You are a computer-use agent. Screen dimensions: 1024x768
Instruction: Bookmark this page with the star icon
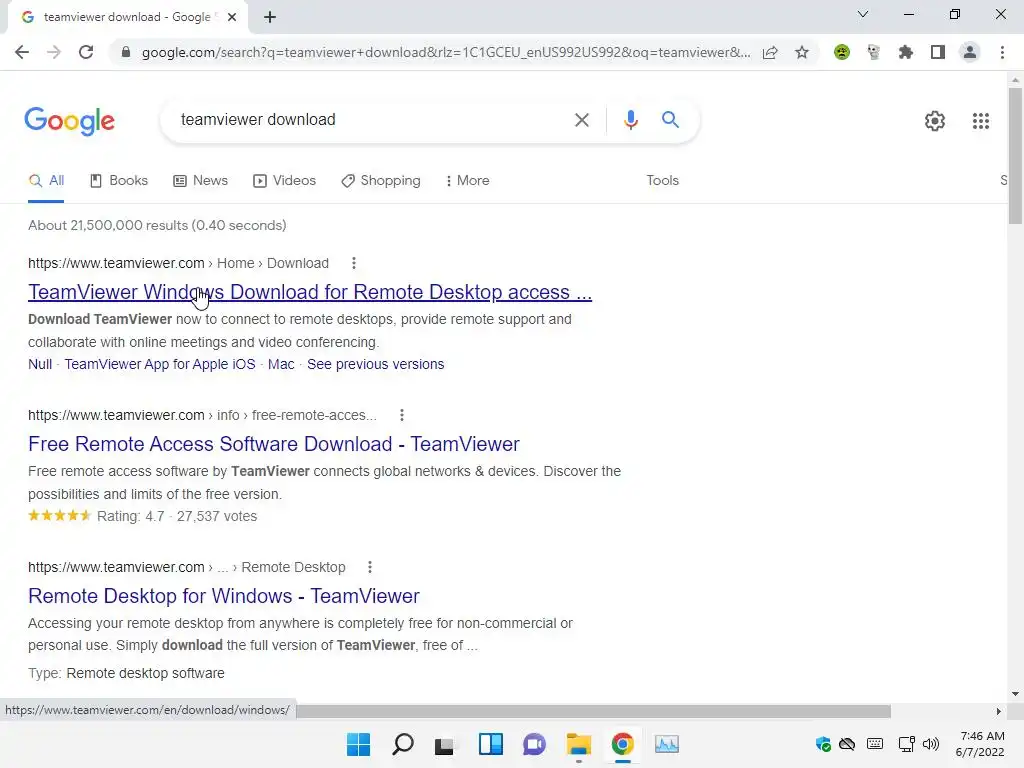coord(802,52)
